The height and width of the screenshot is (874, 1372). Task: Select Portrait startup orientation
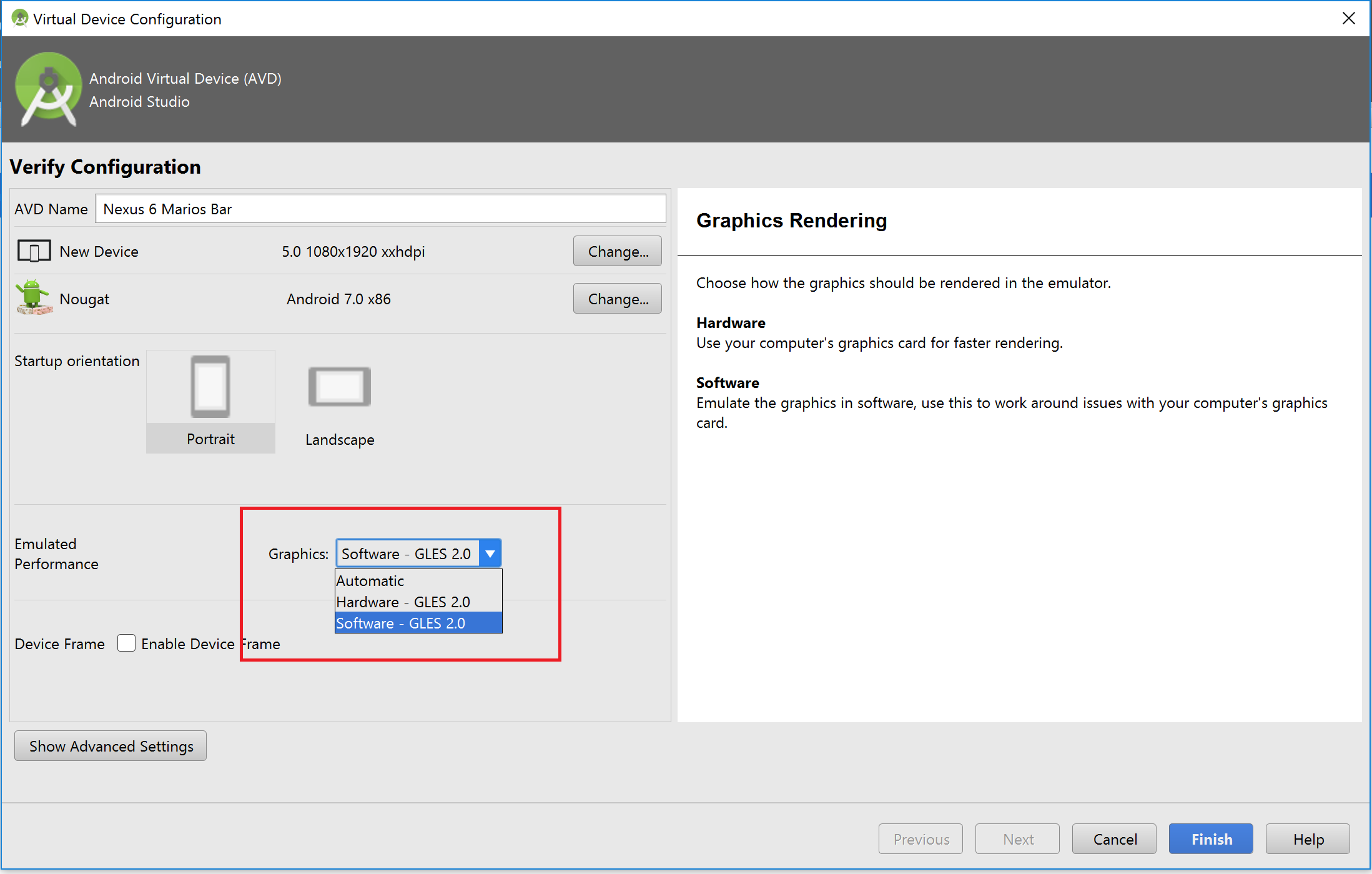point(210,402)
